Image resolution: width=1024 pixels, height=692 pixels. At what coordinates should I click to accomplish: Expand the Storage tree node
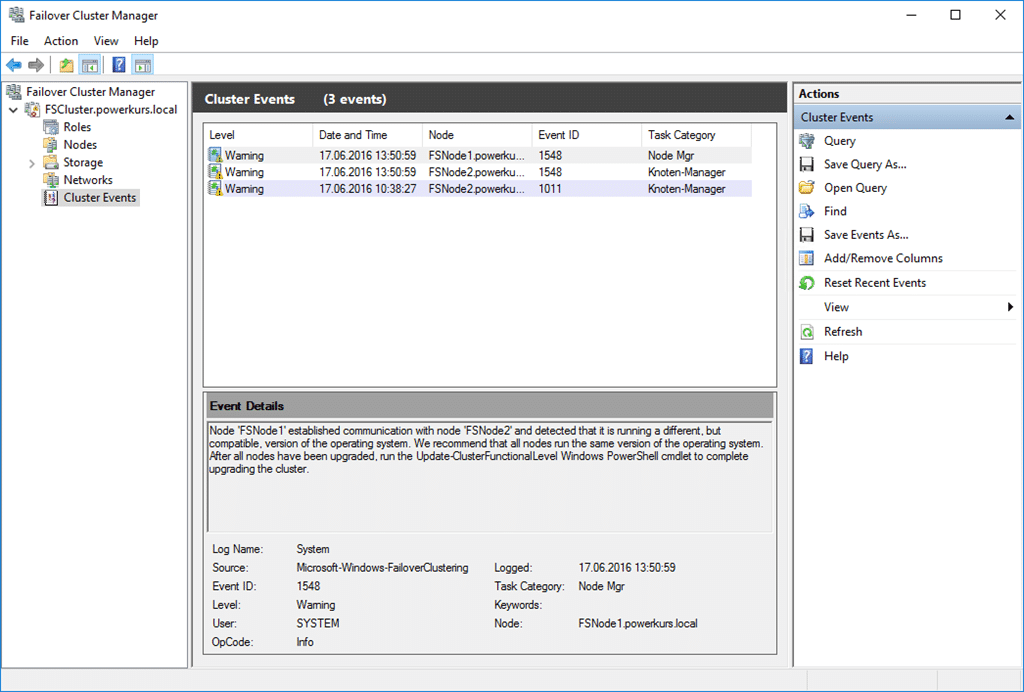[31, 163]
